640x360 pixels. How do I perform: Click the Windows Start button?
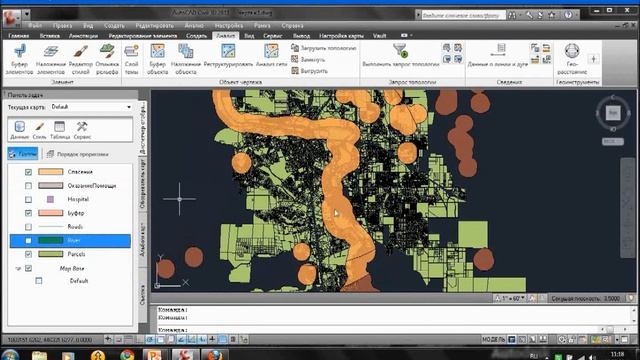point(10,355)
